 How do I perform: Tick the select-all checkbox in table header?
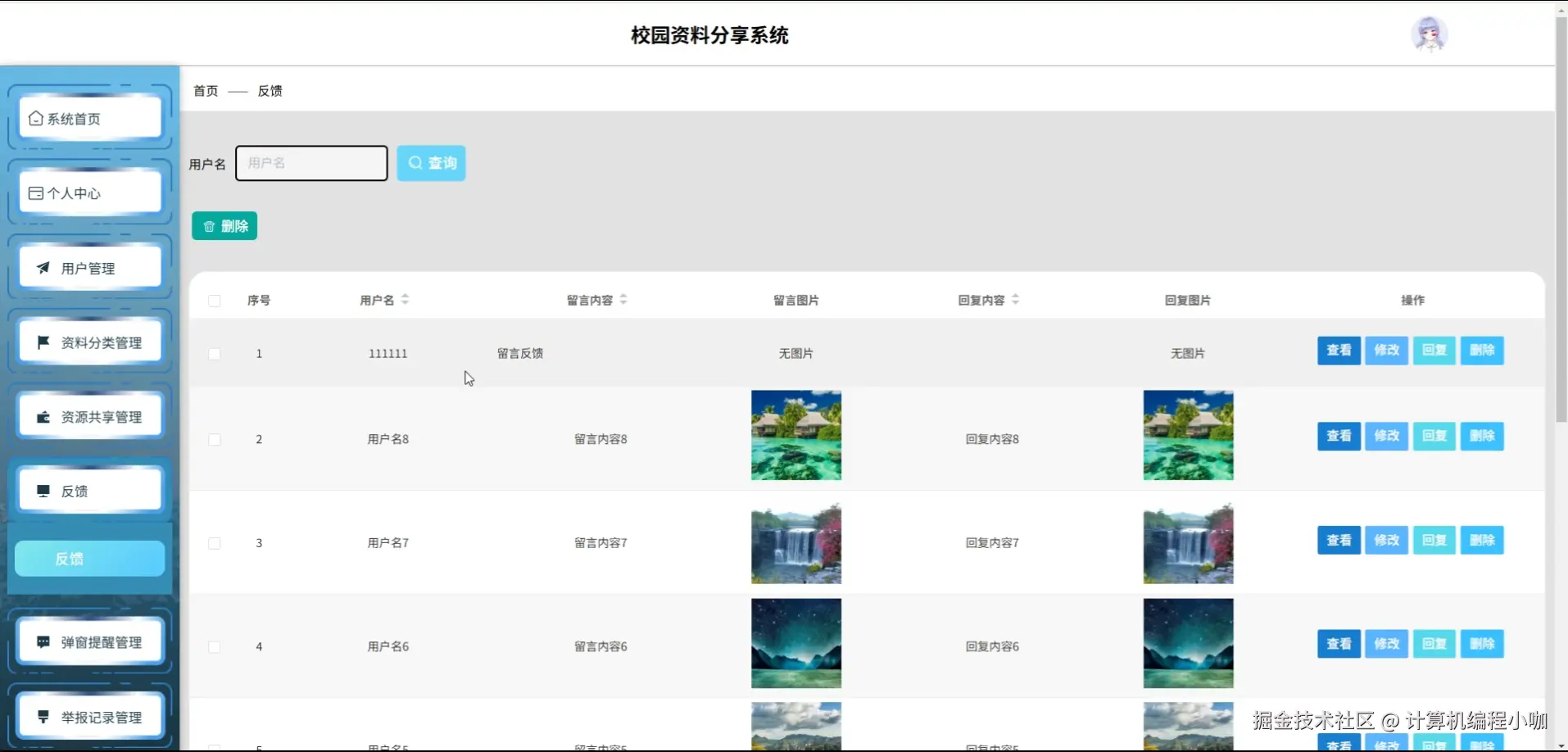pos(215,301)
